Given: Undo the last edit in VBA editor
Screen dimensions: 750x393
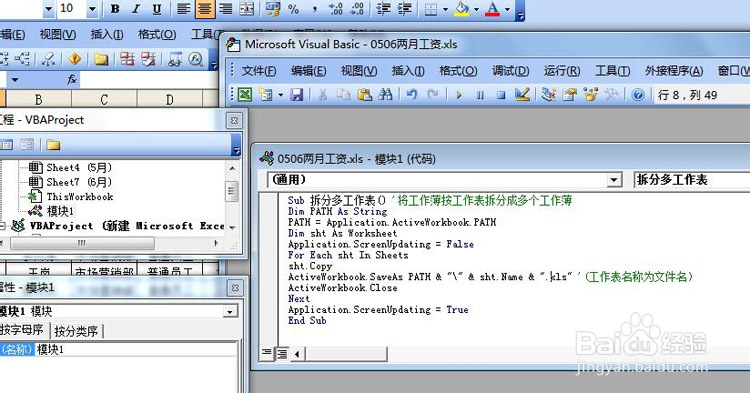Looking at the screenshot, I should pos(412,94).
